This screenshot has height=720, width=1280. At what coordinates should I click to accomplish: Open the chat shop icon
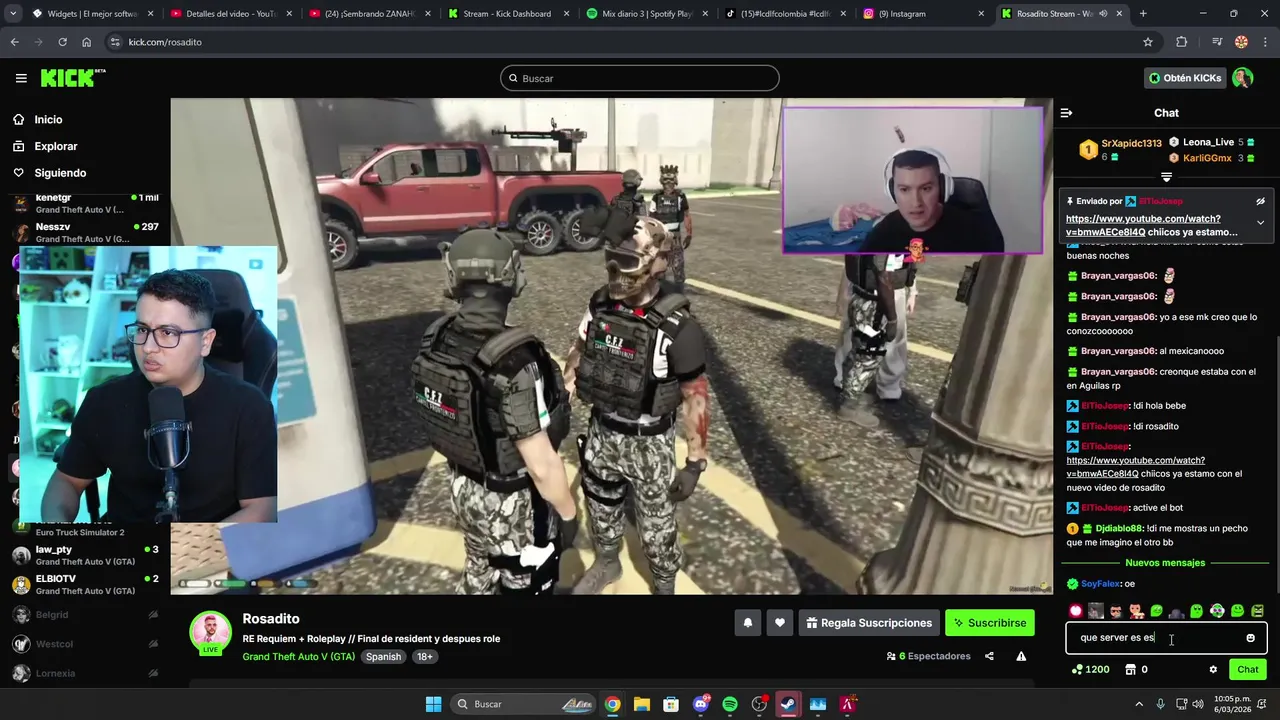(x=1130, y=670)
